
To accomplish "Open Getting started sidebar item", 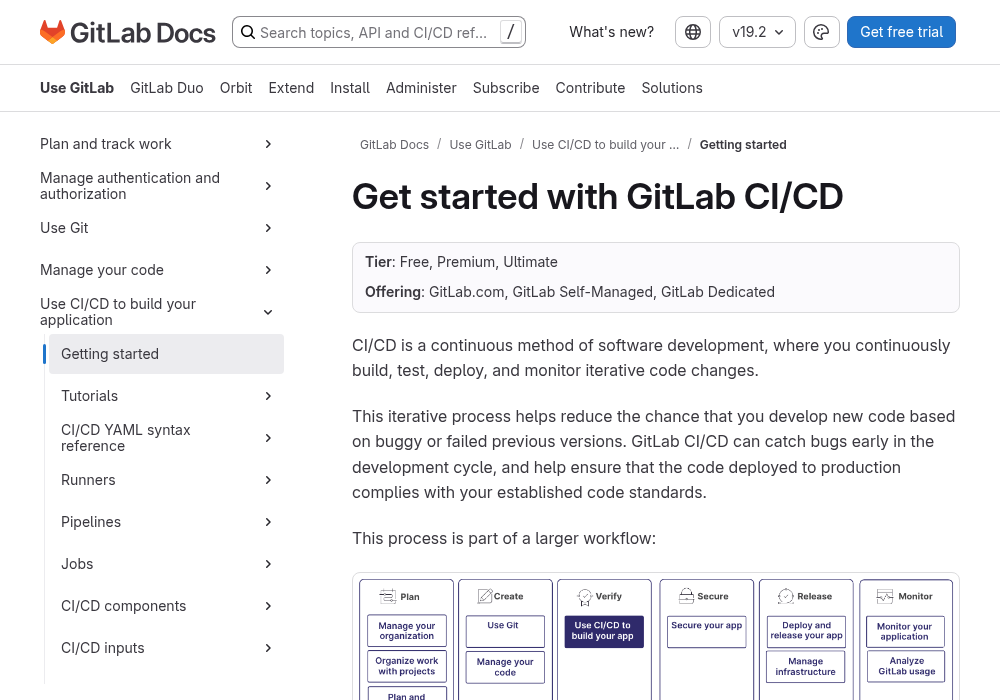I will 166,354.
